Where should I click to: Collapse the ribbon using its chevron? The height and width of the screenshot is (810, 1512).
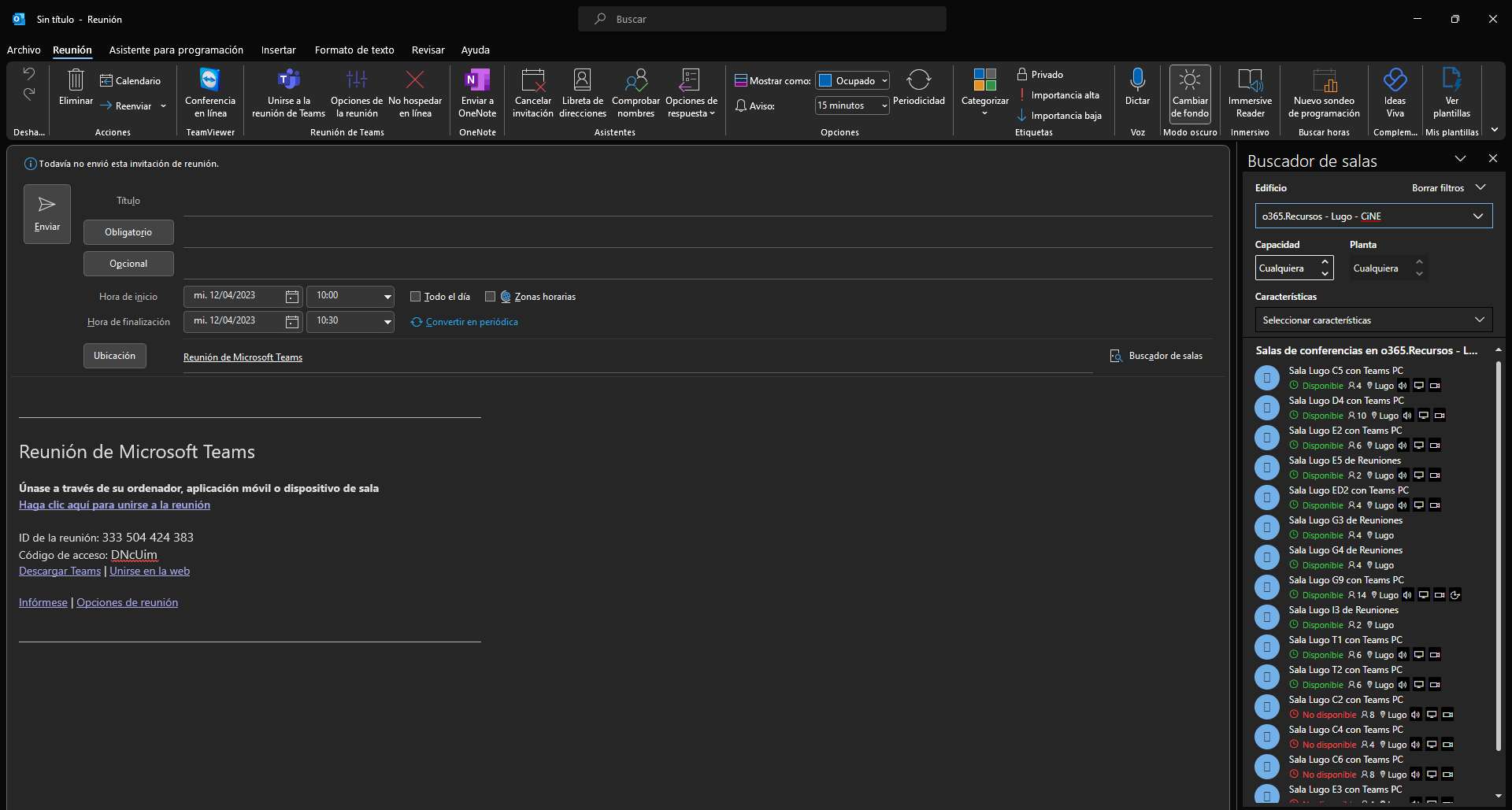(x=1495, y=130)
